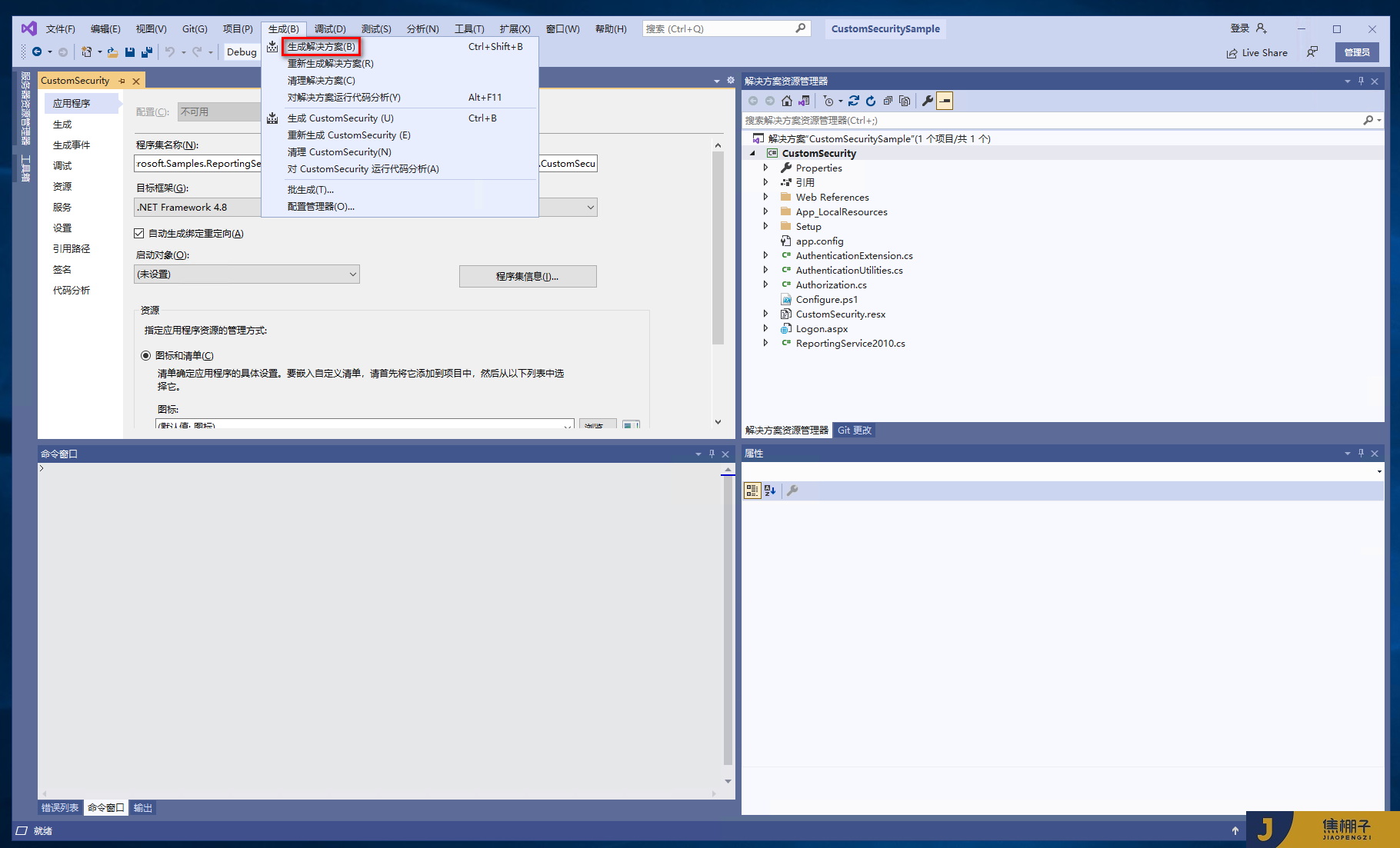
Task: Close the CustomSecurity document tab
Action: pos(136,81)
